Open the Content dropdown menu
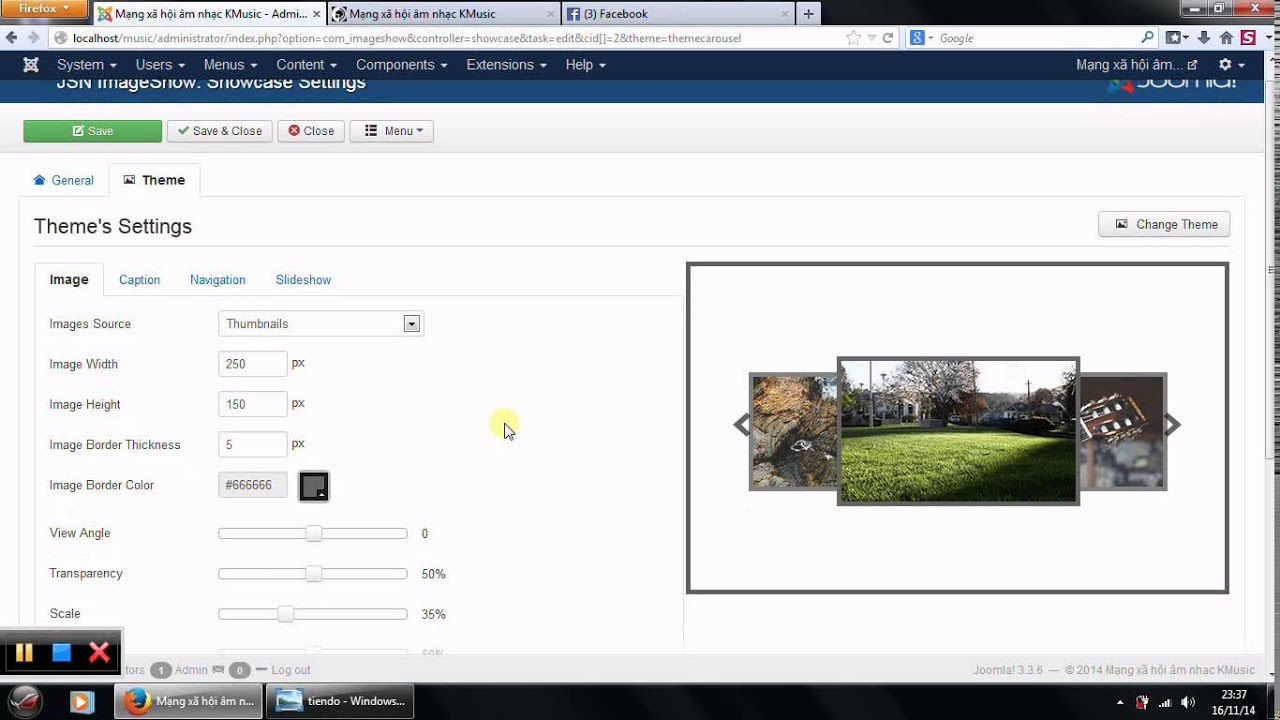This screenshot has width=1280, height=720. (307, 64)
